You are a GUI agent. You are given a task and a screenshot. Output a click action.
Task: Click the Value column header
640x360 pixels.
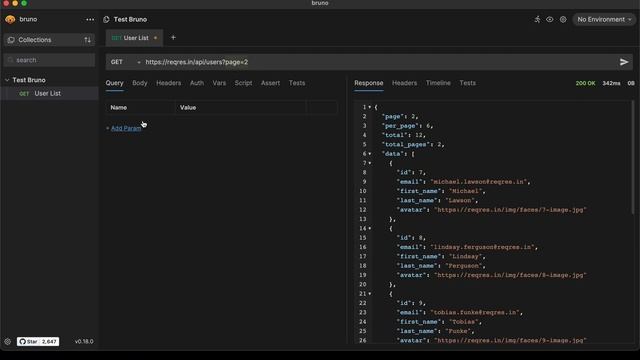[188, 108]
